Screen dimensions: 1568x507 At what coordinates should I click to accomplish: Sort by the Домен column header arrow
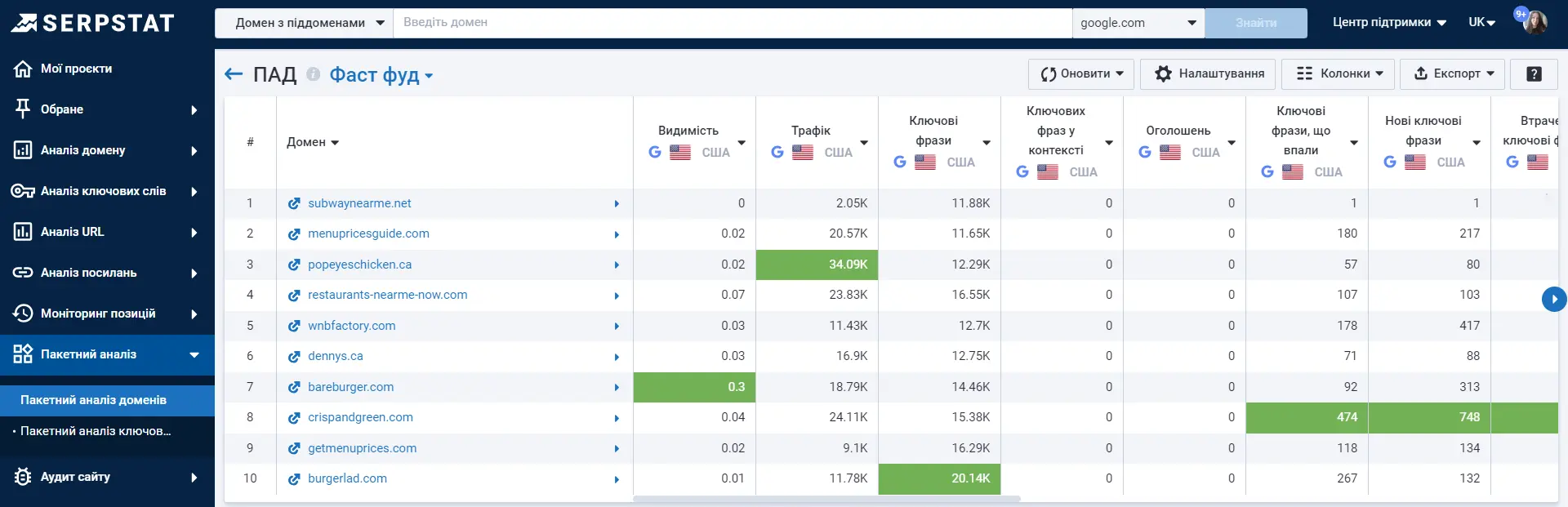coord(335,143)
